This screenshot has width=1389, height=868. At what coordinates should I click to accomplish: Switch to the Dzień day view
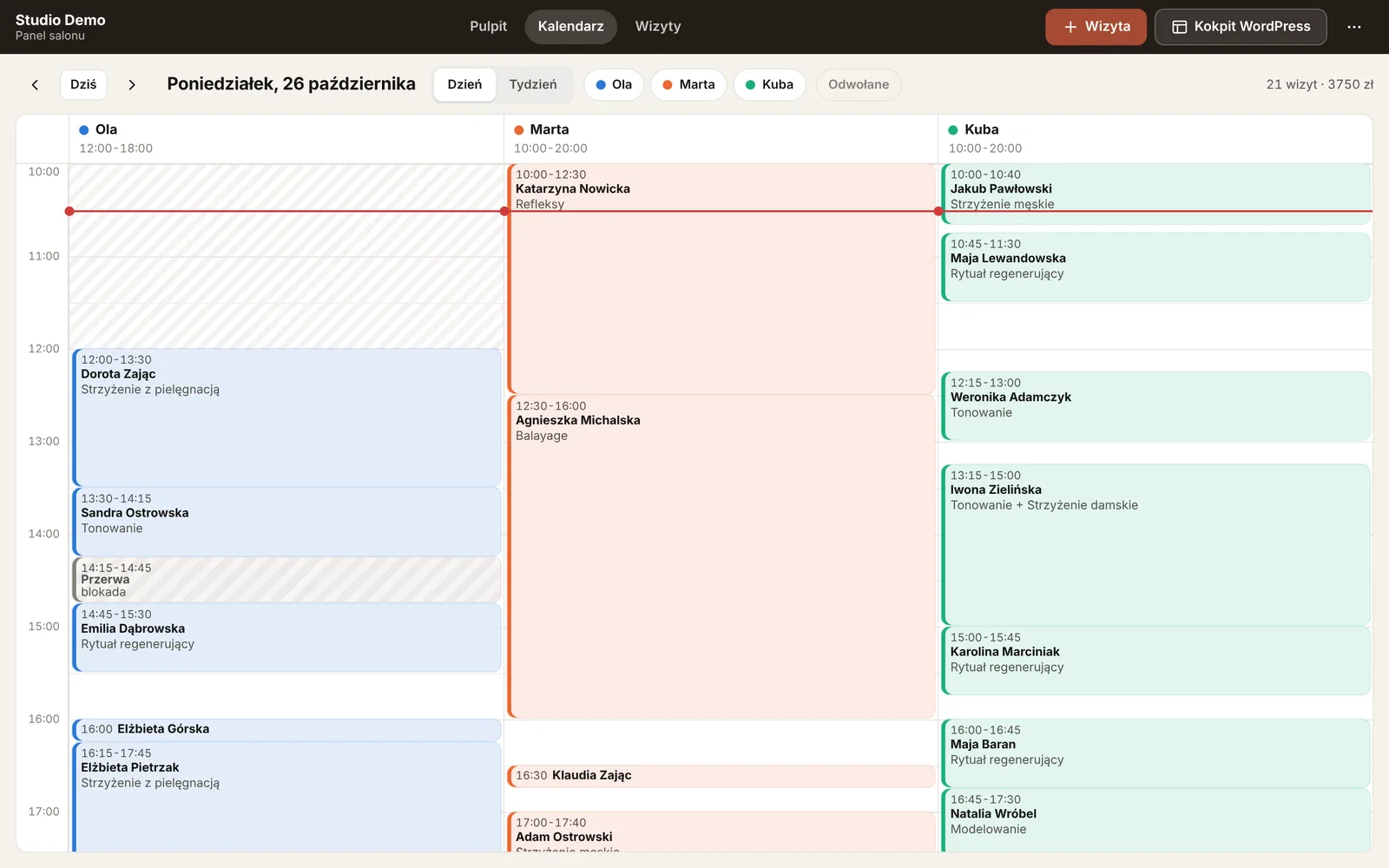(x=464, y=84)
